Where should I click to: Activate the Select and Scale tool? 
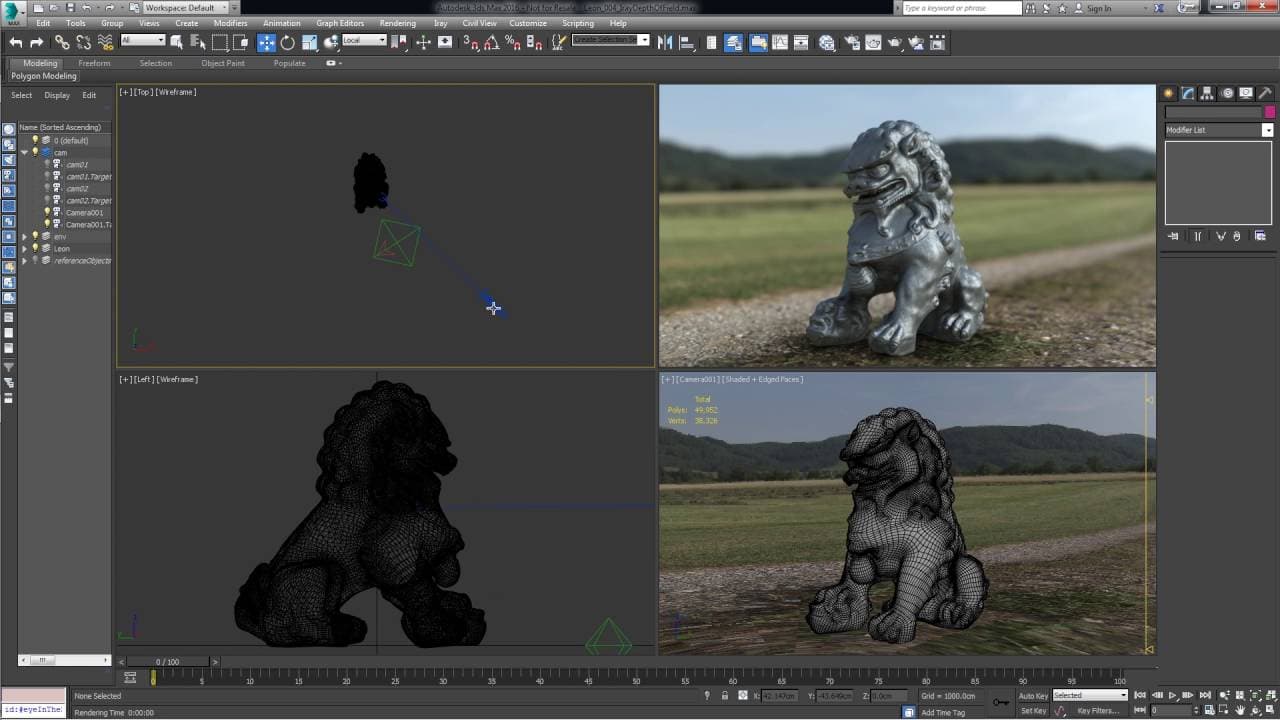[x=310, y=42]
